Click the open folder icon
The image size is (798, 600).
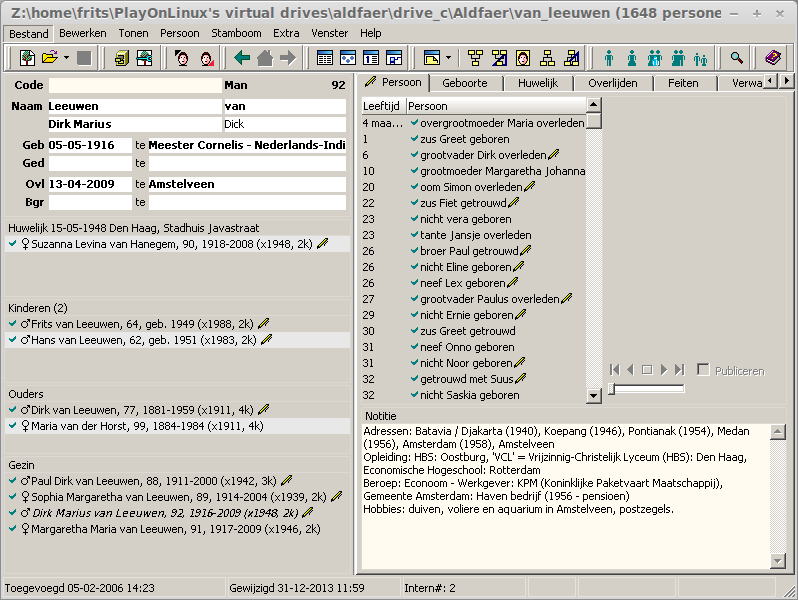[49, 58]
